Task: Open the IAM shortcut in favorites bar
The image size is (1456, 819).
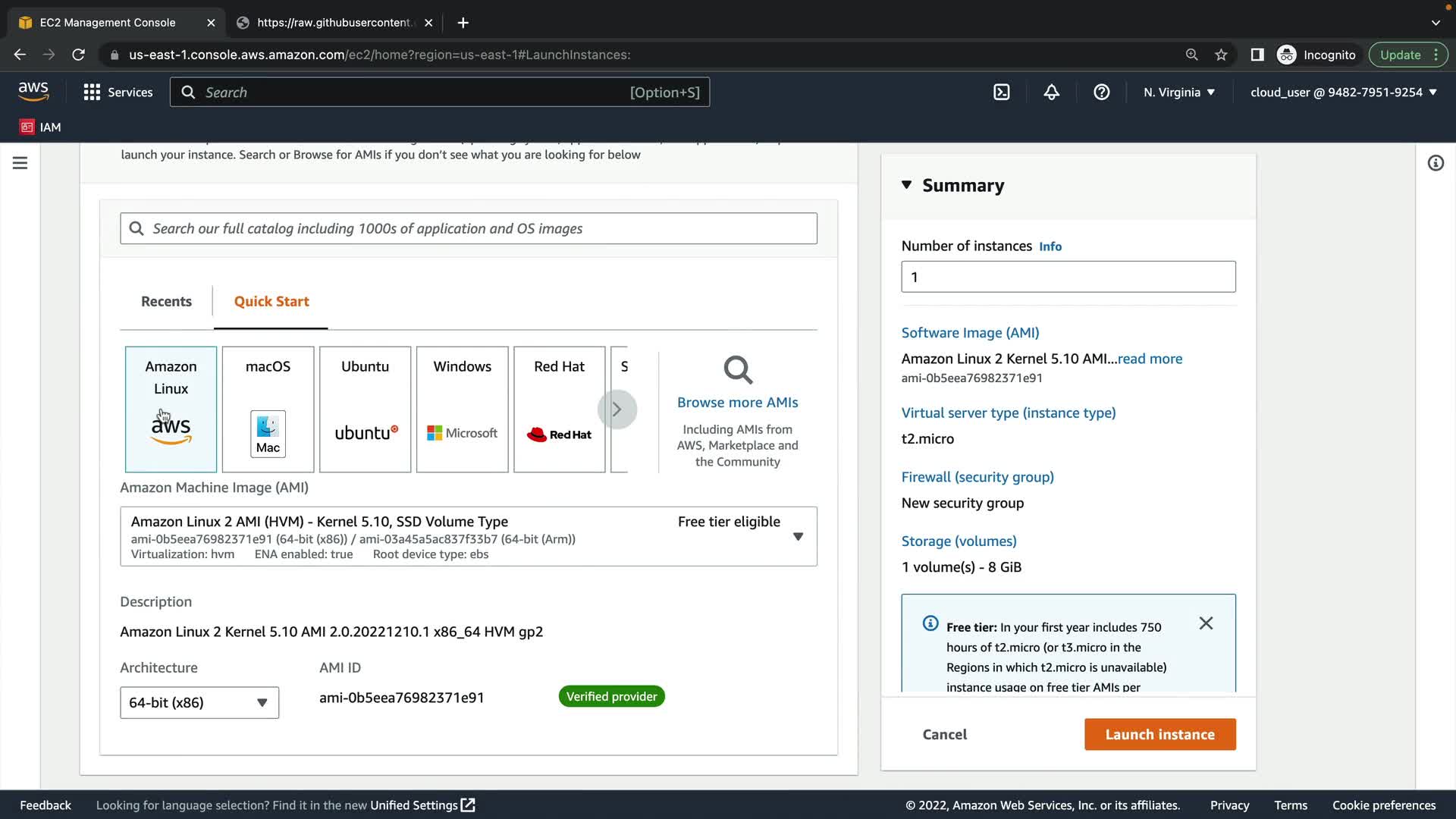Action: pyautogui.click(x=40, y=127)
